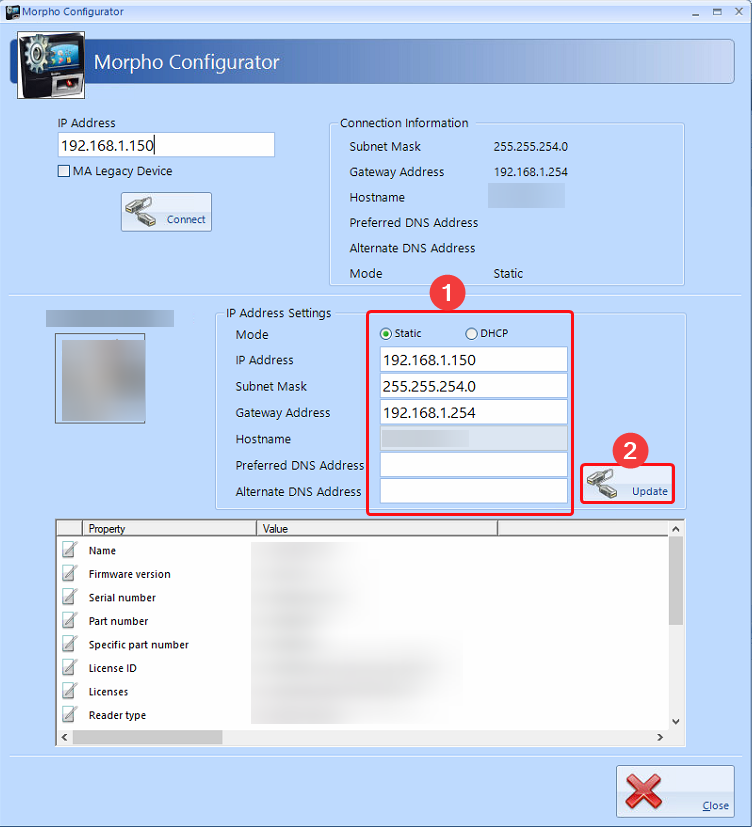Click the disabled Hostname field
This screenshot has width=752, height=827.
pyautogui.click(x=474, y=438)
